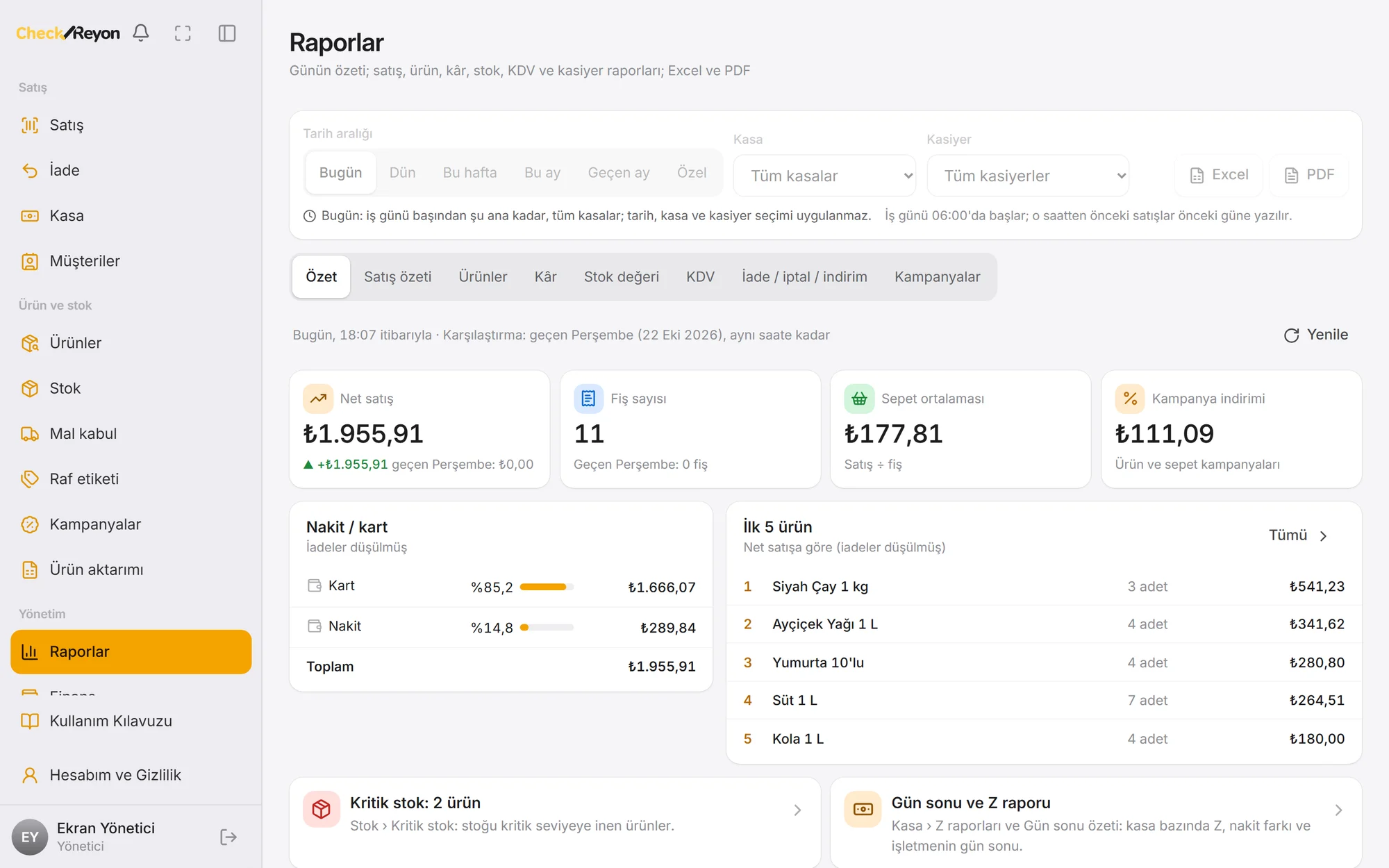
Task: Click the Mal kabul truck icon
Action: 30,434
